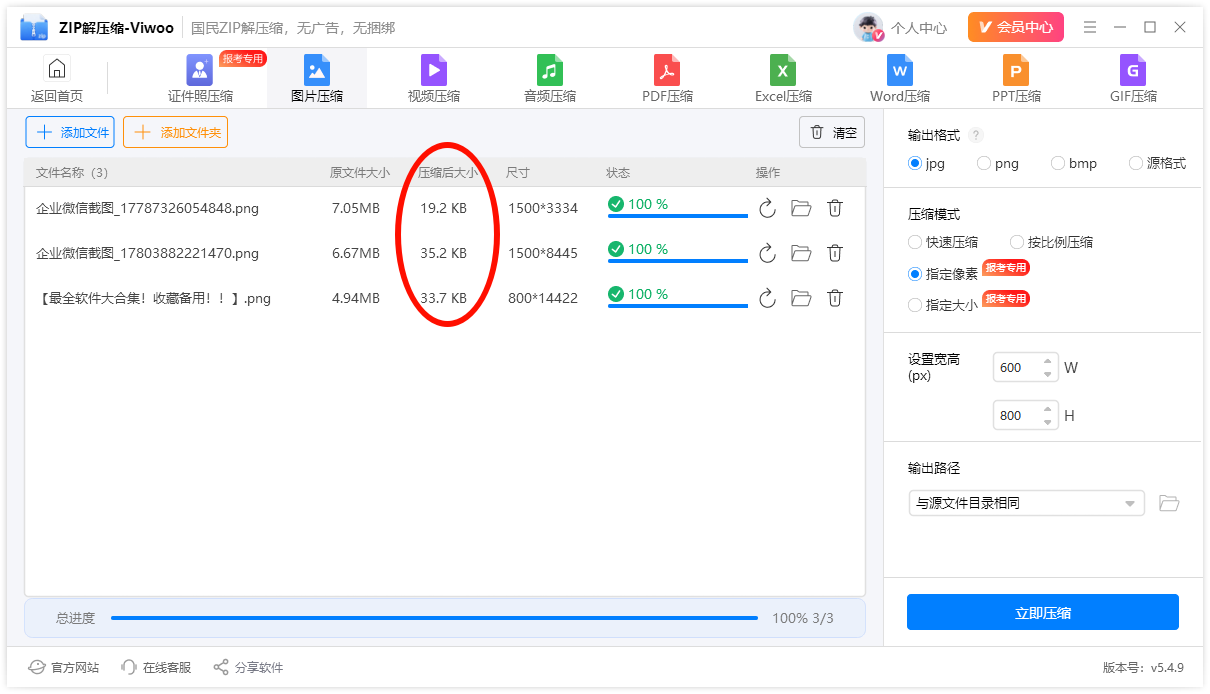The image size is (1210, 694).
Task: Delete 企业微信截图_17803882221470.png from list
Action: tap(835, 253)
